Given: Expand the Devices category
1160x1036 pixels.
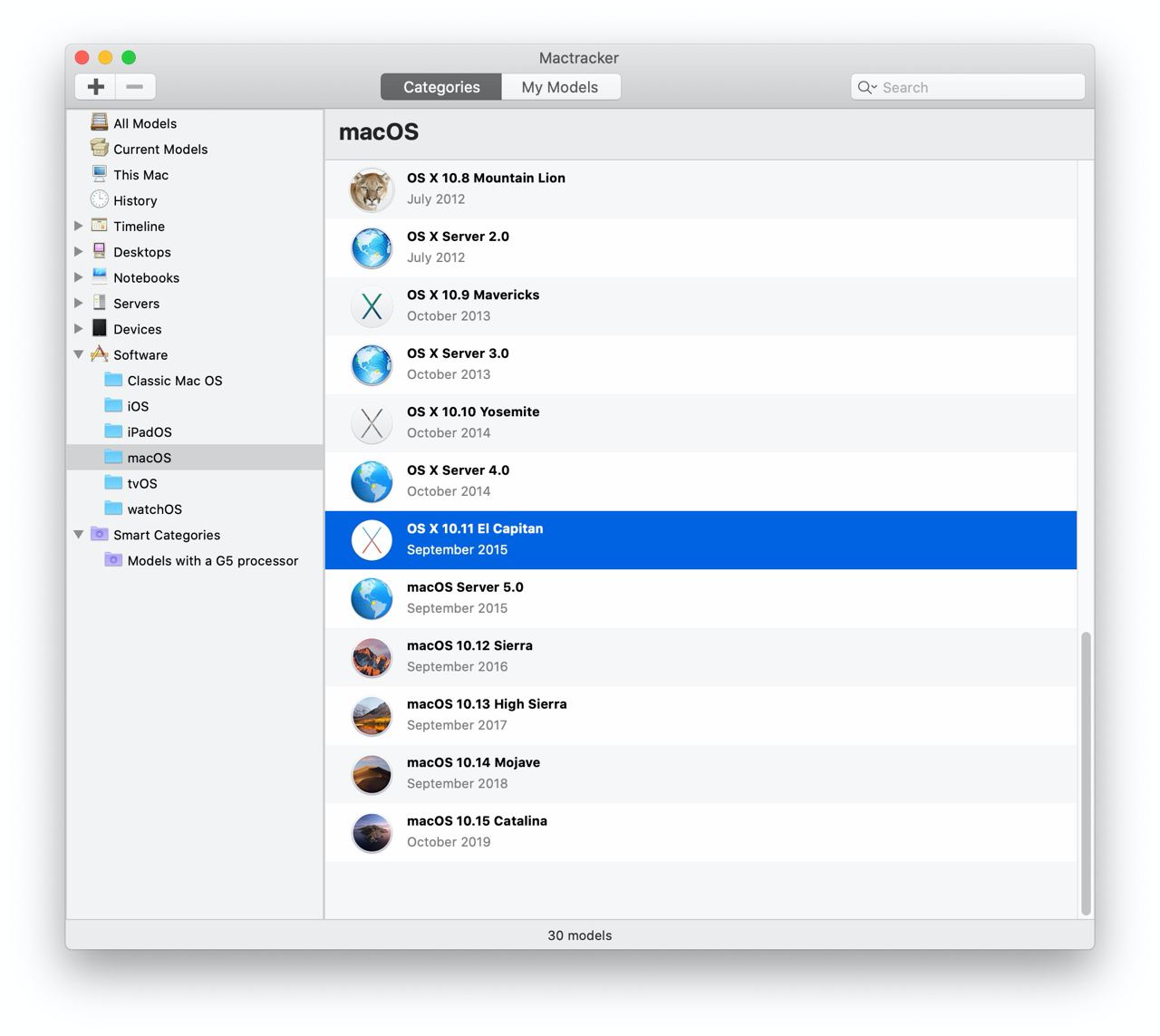Looking at the screenshot, I should (78, 328).
